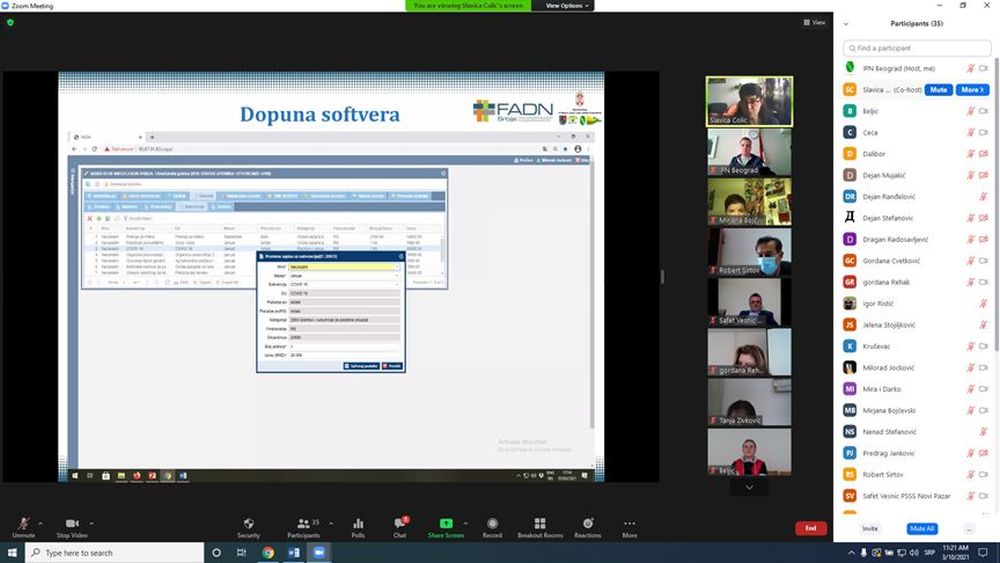Screen dimensions: 1000x563
Task: Expand arrow next to Participants button
Action: 331,523
